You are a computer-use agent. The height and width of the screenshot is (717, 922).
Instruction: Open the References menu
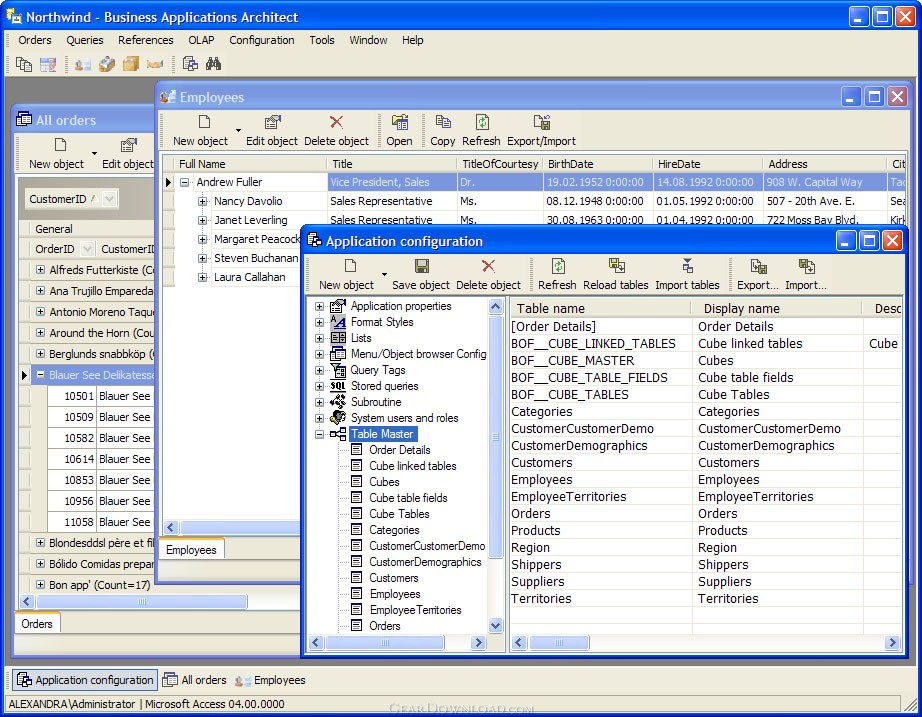pyautogui.click(x=146, y=40)
